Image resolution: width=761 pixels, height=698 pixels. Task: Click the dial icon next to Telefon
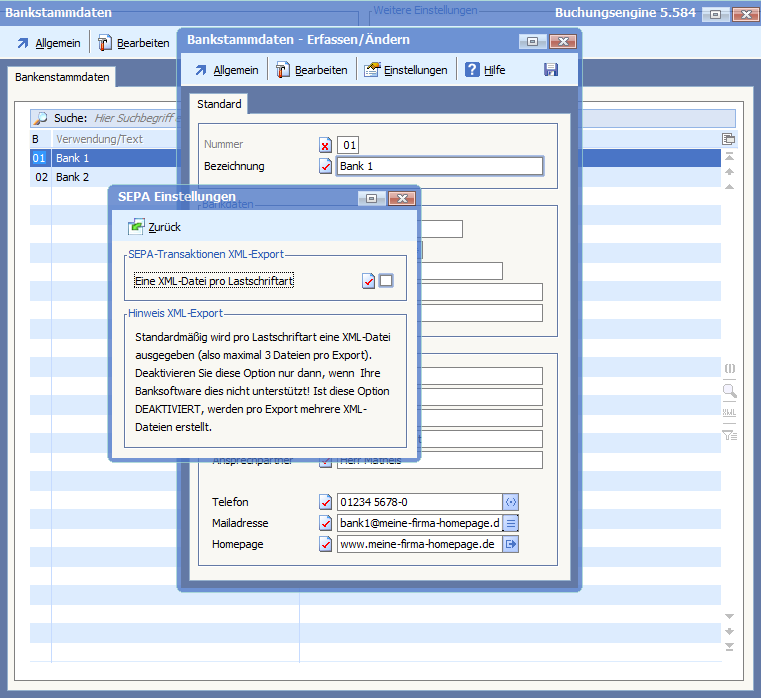(510, 502)
